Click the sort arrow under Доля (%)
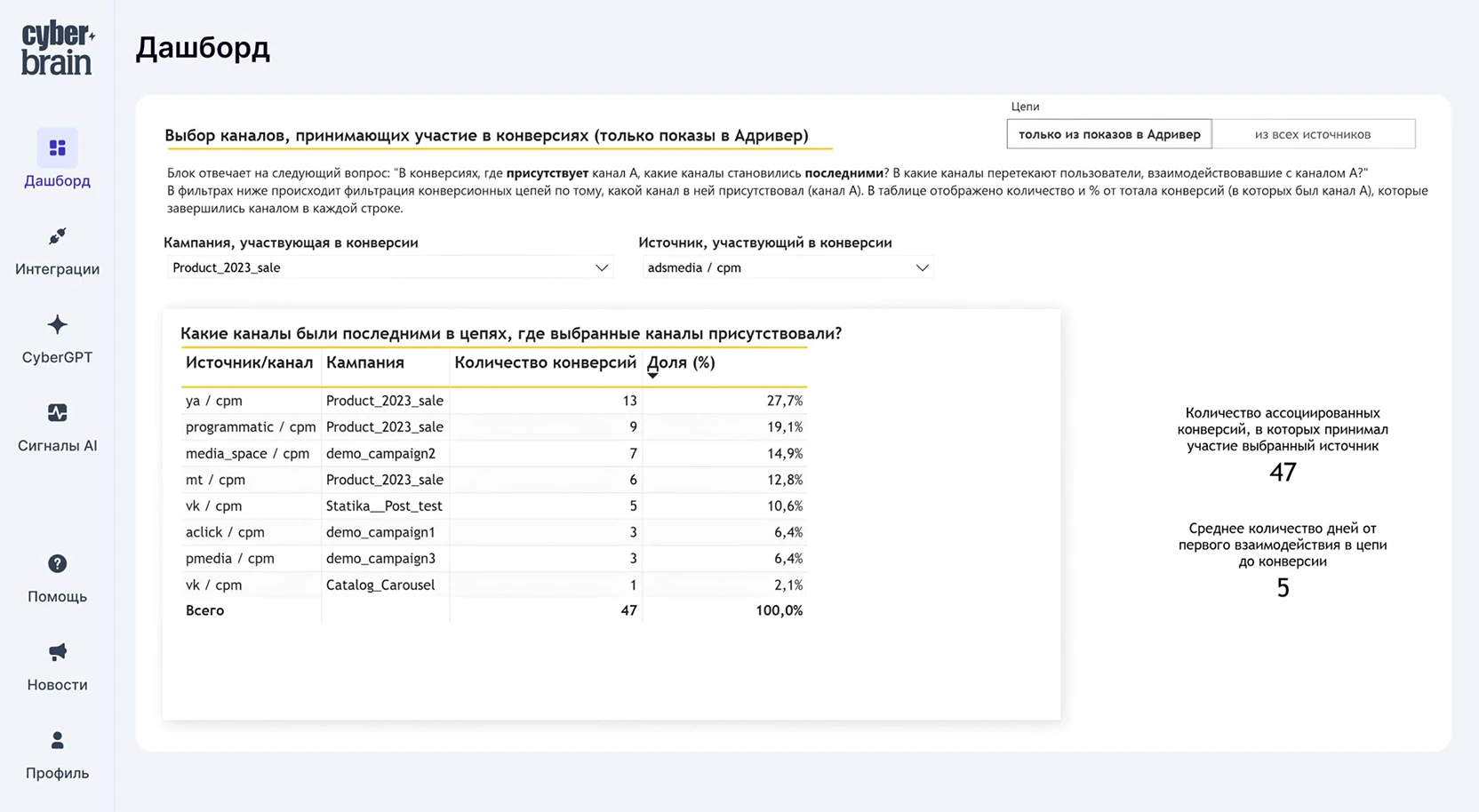Viewport: 1479px width, 812px height. click(x=652, y=376)
